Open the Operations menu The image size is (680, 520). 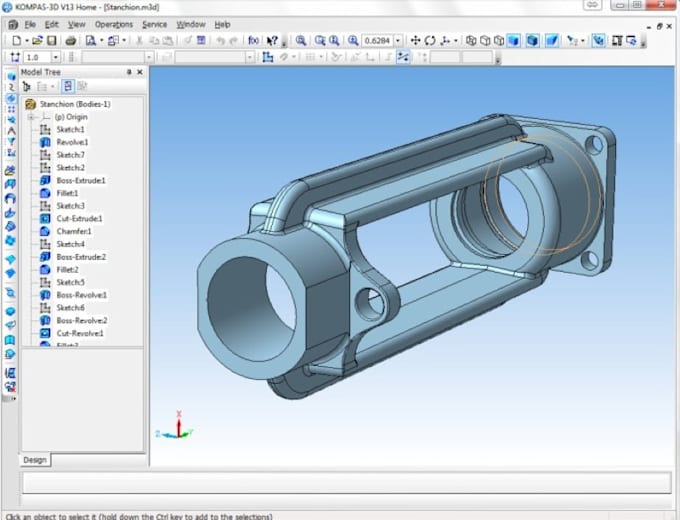click(x=114, y=25)
